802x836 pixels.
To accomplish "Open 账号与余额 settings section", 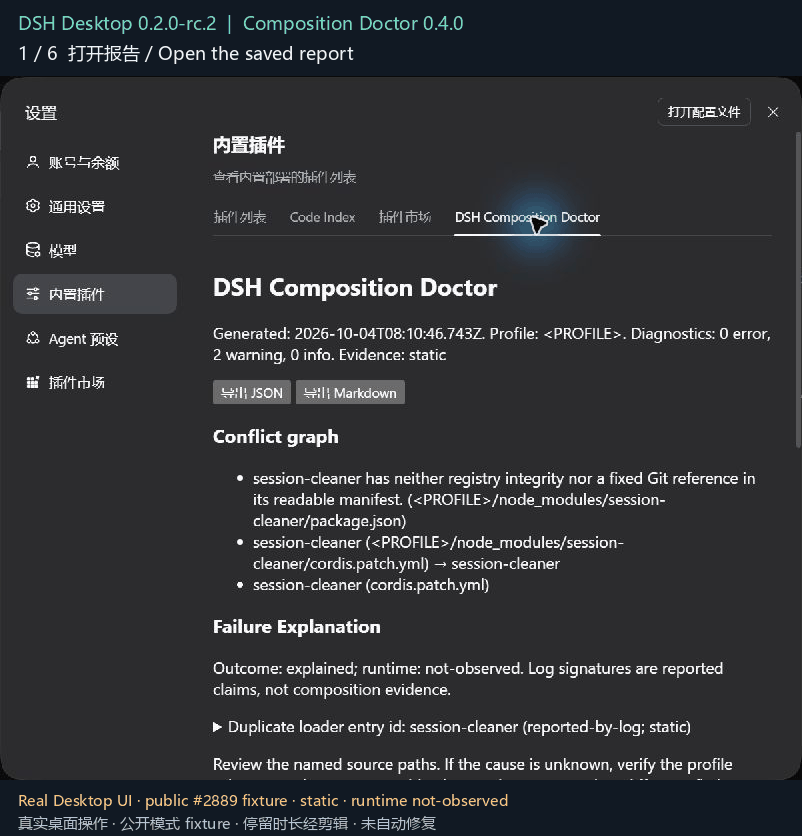I will pyautogui.click(x=94, y=162).
